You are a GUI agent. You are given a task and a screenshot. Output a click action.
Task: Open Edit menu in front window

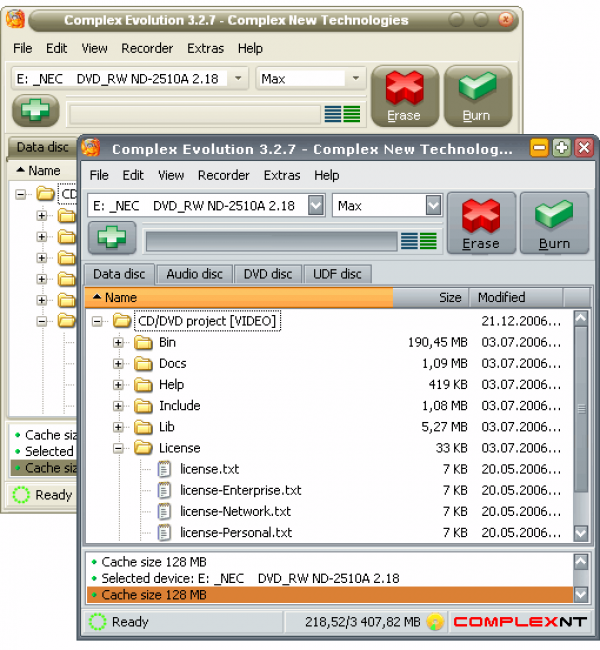pyautogui.click(x=133, y=175)
